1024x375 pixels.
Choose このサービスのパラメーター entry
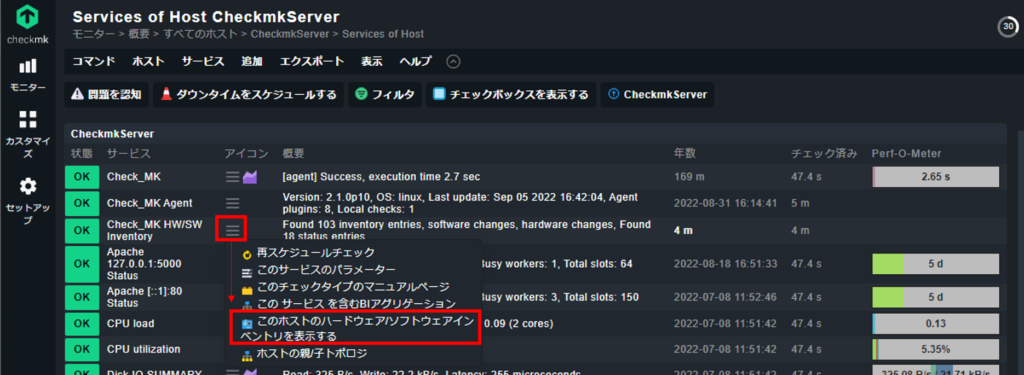326,270
